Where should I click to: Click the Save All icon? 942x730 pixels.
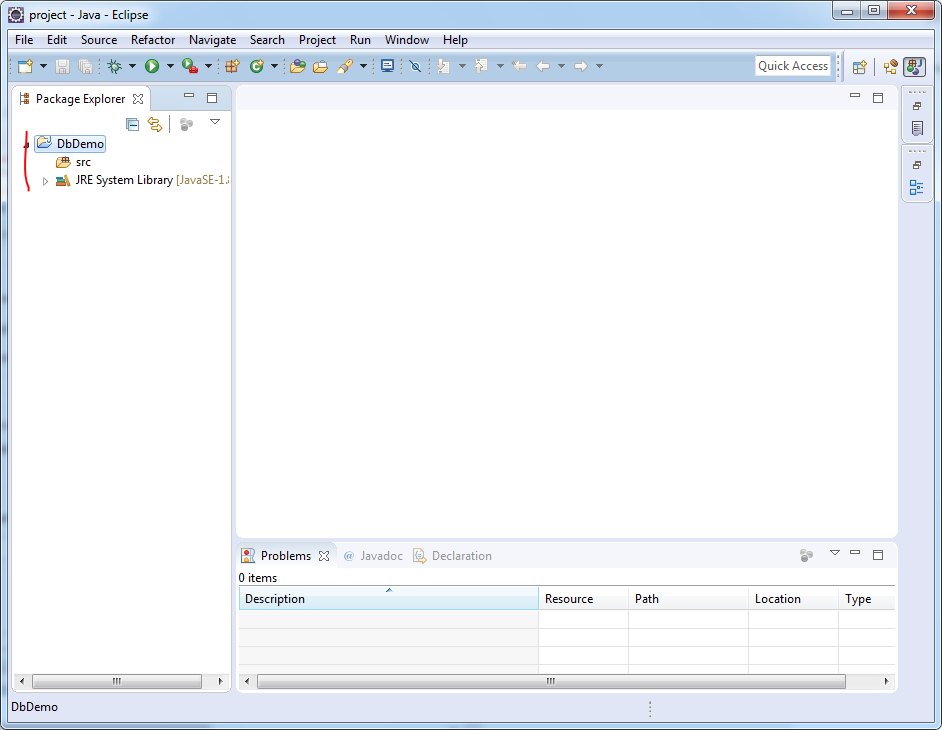pos(85,66)
